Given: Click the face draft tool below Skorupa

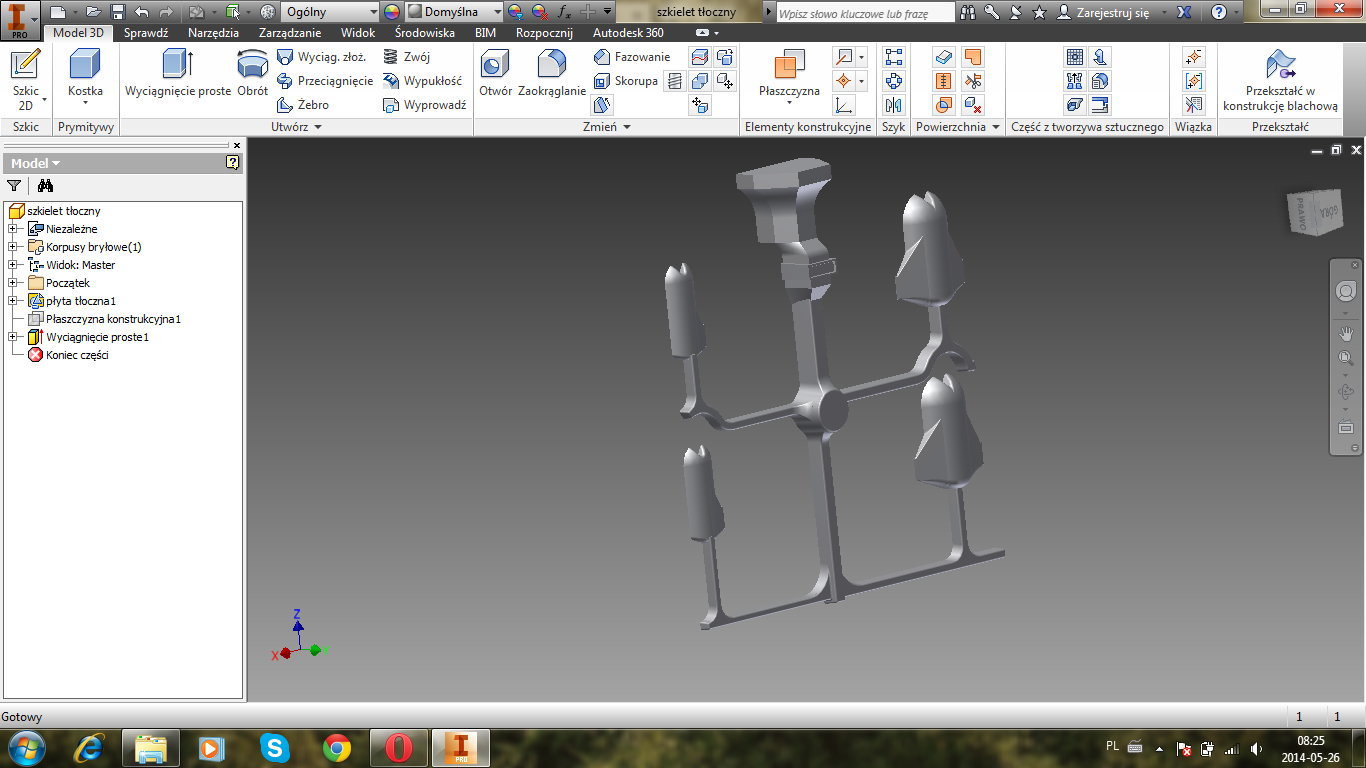Looking at the screenshot, I should tap(602, 105).
